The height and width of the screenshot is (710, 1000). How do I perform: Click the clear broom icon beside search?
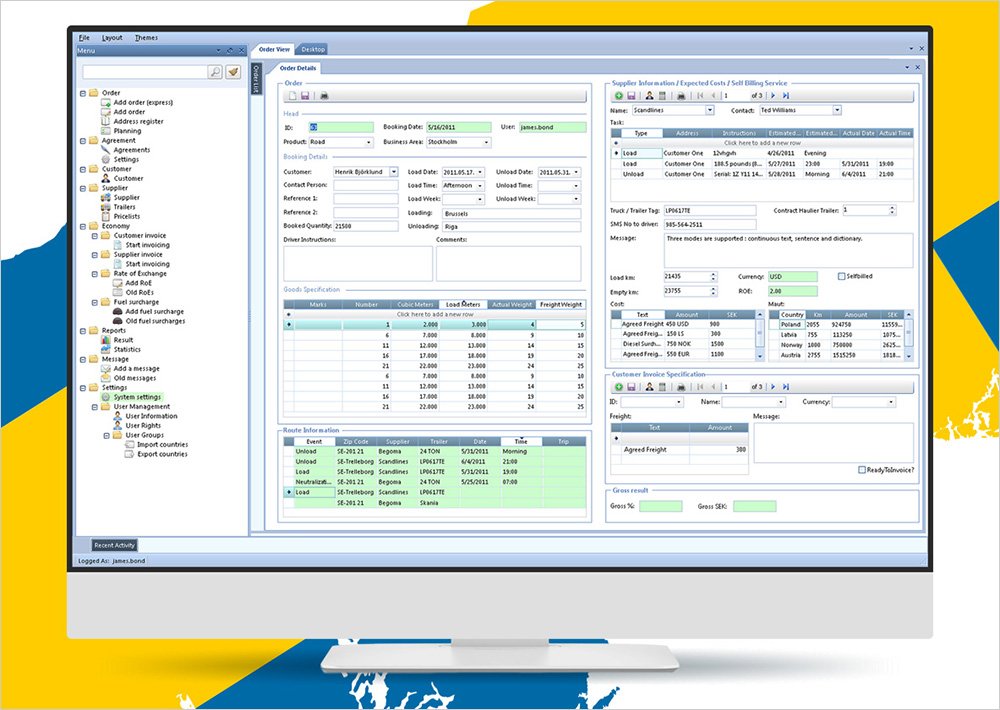point(233,72)
